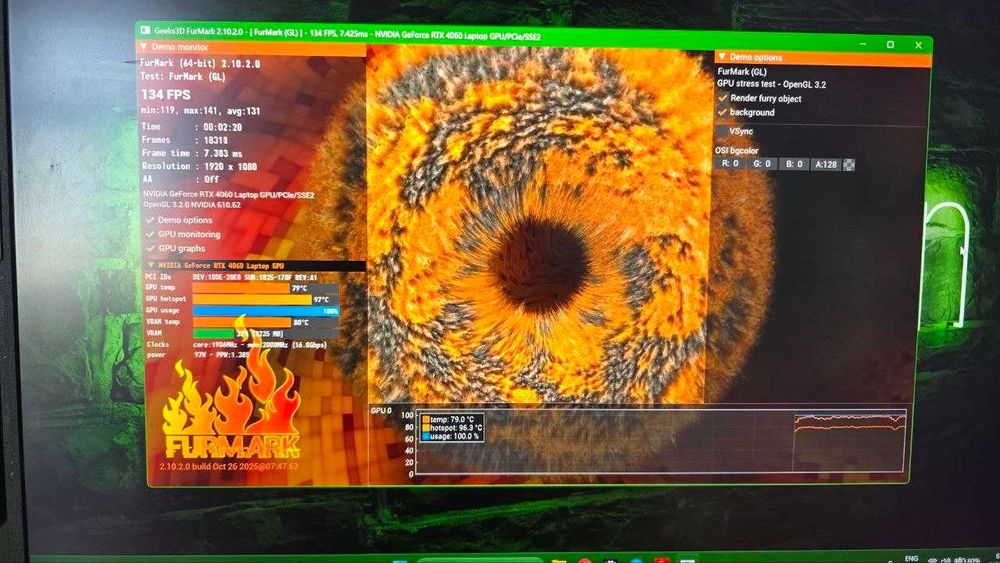Toggle the GPU monitoring checkbox
This screenshot has width=1000, height=563.
pos(151,235)
